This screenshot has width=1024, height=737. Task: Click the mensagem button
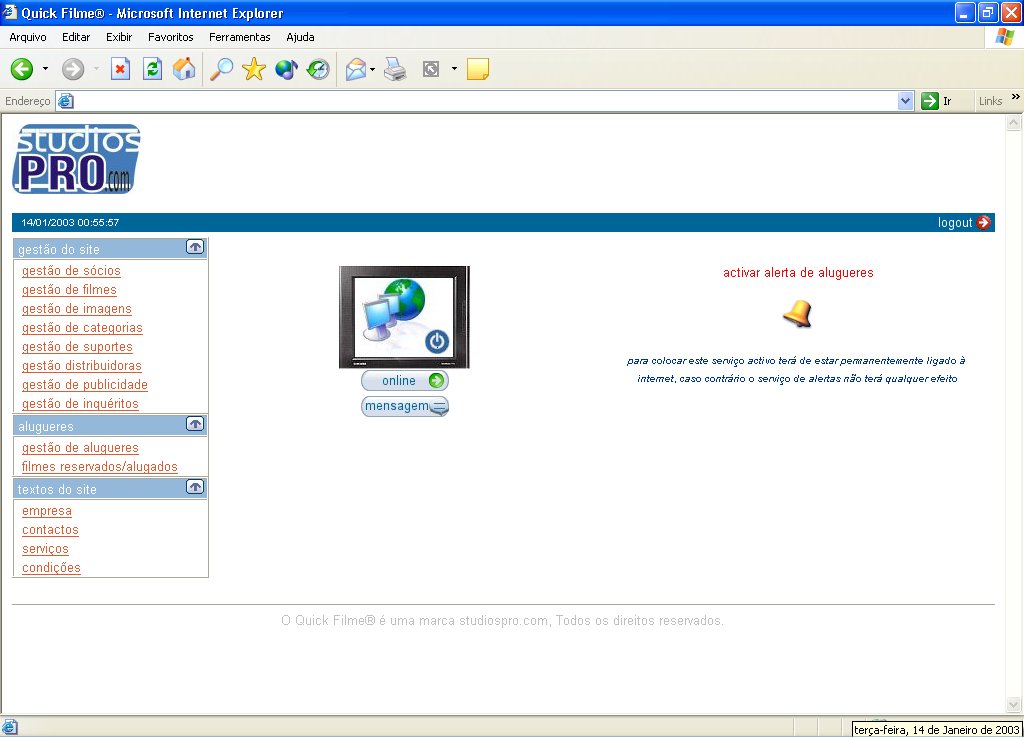[404, 406]
